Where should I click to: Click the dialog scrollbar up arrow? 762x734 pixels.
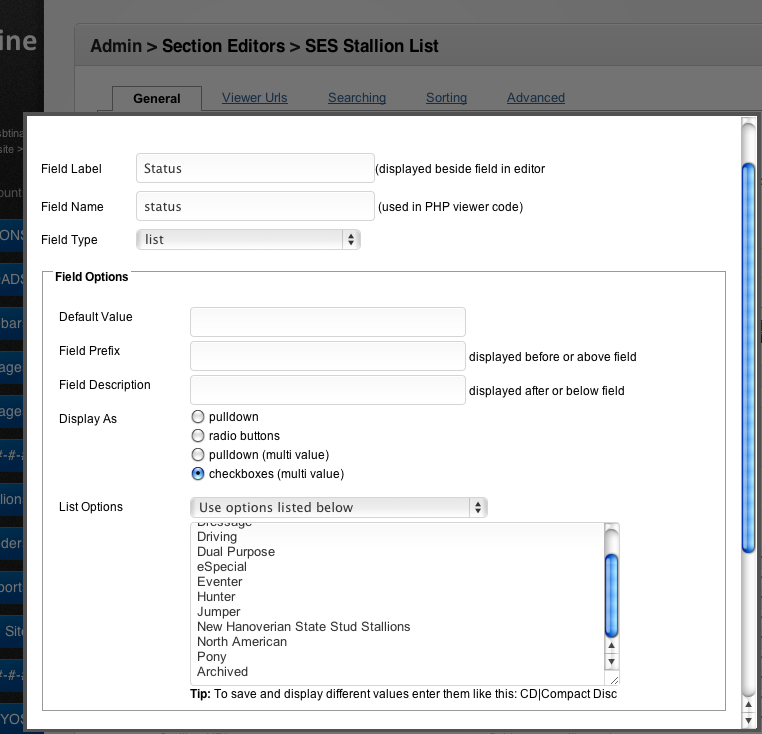pos(747,704)
